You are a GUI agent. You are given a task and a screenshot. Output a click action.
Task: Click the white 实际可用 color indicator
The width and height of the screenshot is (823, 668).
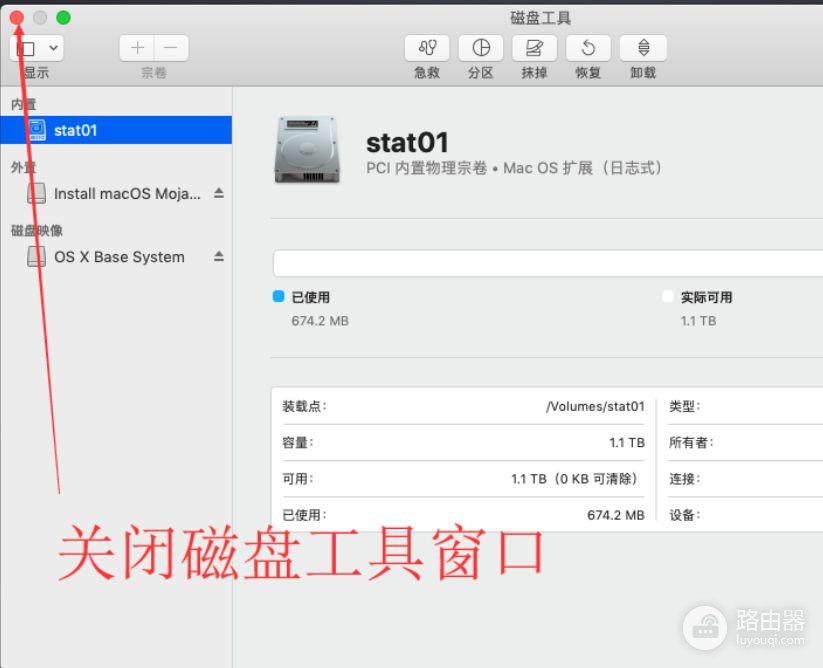point(668,297)
